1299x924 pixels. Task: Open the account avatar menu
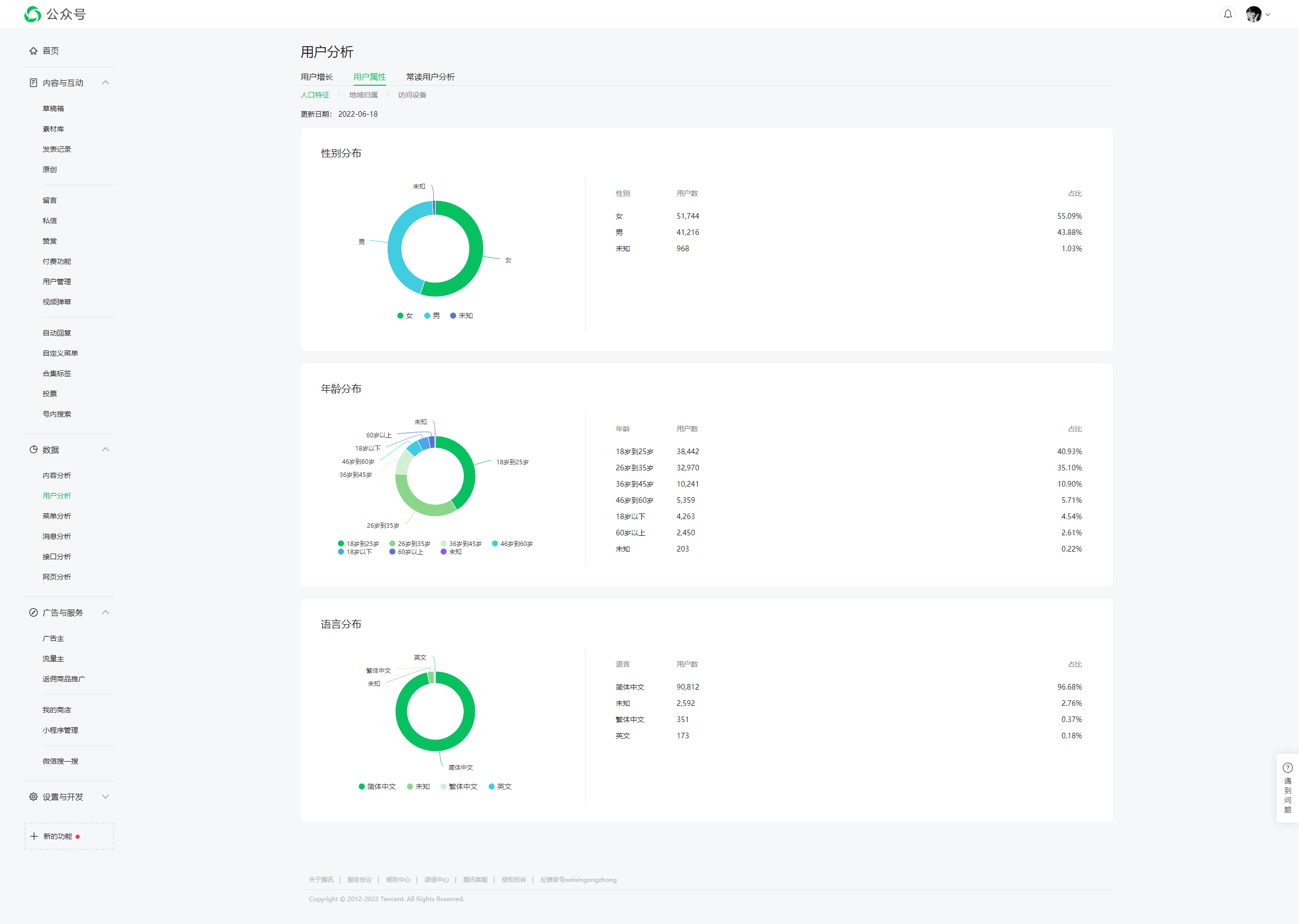tap(1253, 14)
